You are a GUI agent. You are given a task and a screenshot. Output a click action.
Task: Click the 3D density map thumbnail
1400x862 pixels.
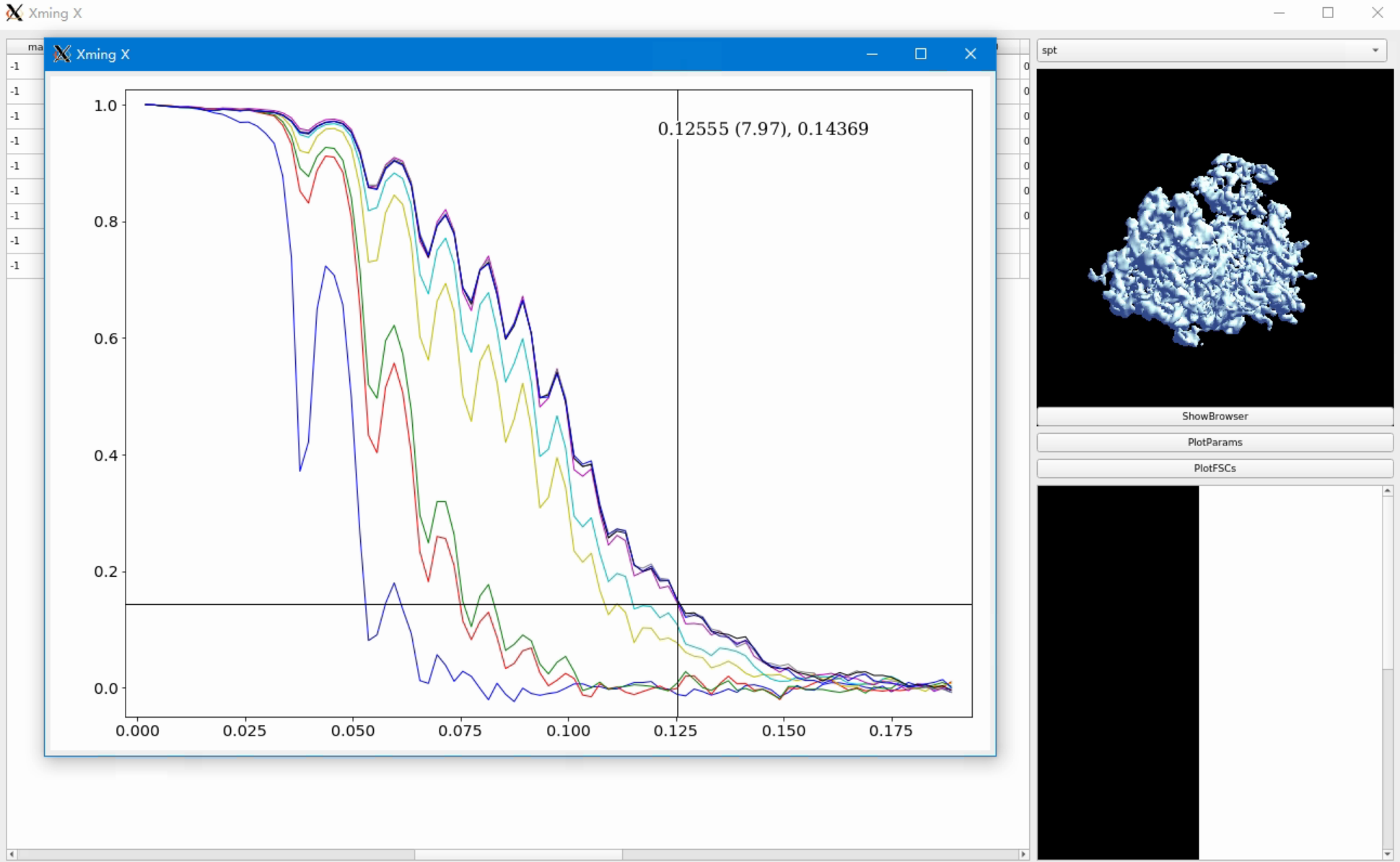[1215, 238]
